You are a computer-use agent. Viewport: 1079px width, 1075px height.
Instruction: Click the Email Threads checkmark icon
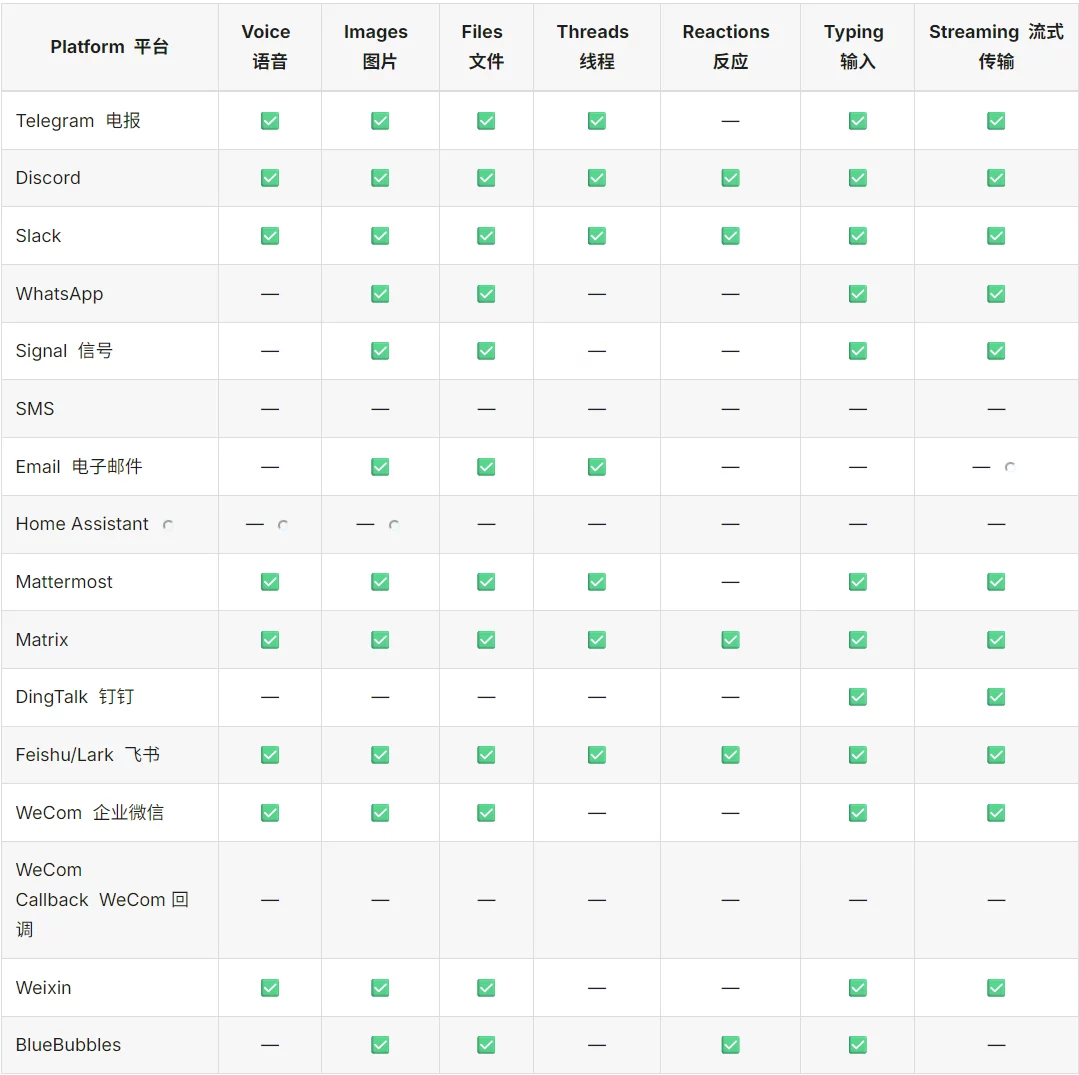(597, 467)
